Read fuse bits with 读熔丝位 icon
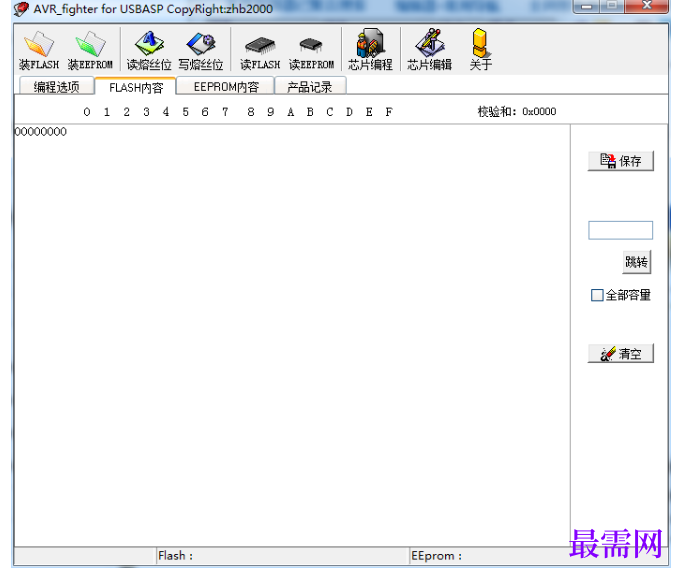The width and height of the screenshot is (681, 575). pyautogui.click(x=149, y=50)
